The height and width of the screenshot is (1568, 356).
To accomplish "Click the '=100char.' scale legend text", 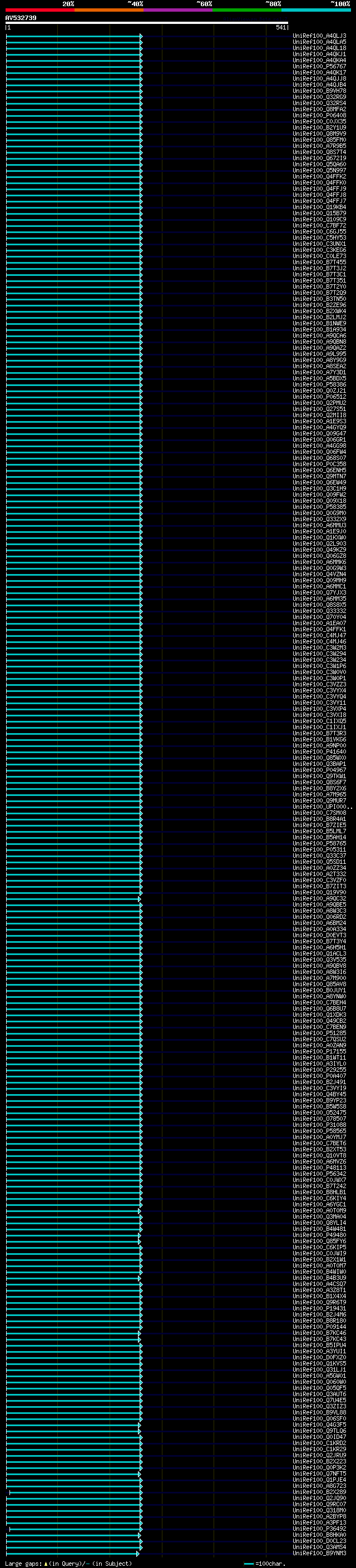I will click(x=271, y=1564).
